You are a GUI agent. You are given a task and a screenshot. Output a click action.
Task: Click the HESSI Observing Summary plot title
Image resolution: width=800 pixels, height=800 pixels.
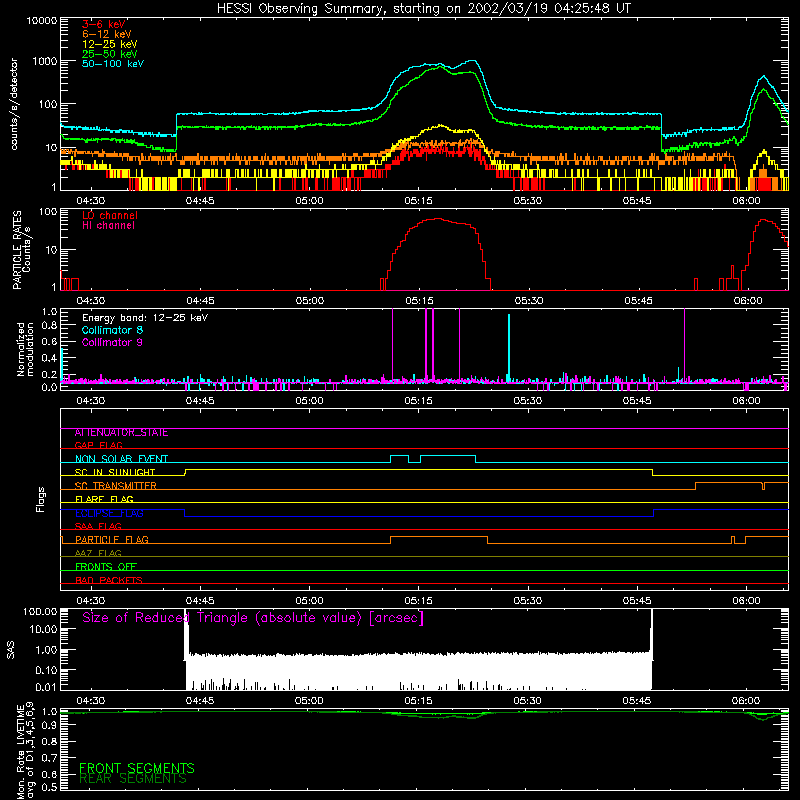coord(423,9)
